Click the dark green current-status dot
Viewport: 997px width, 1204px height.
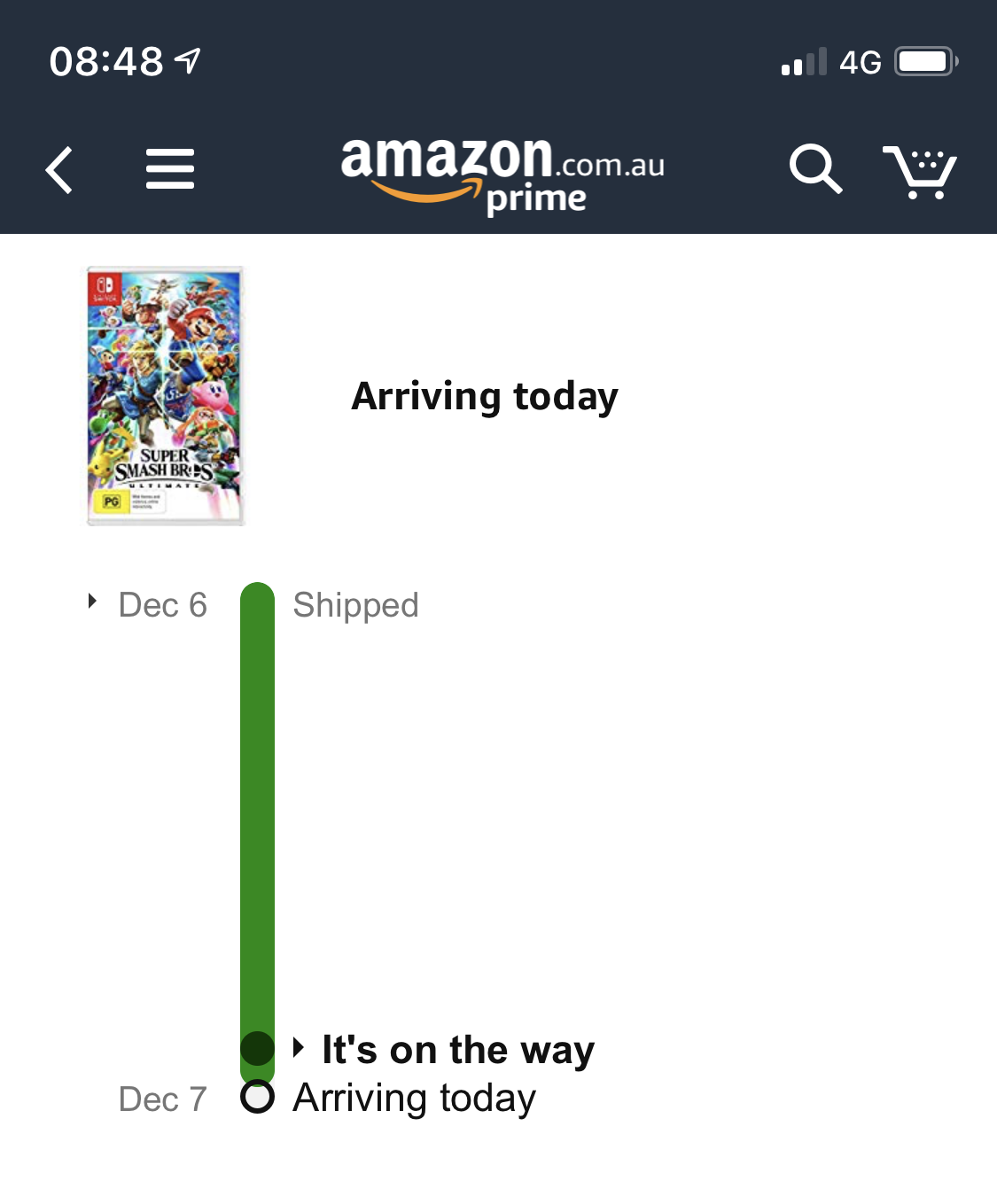click(x=257, y=1048)
